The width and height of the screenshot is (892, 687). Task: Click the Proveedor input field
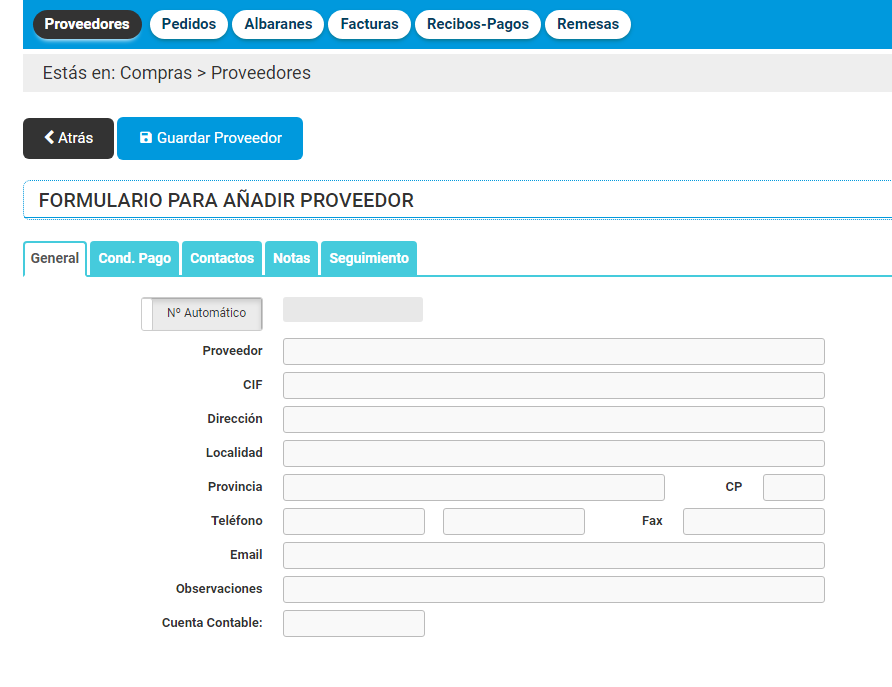pos(553,351)
